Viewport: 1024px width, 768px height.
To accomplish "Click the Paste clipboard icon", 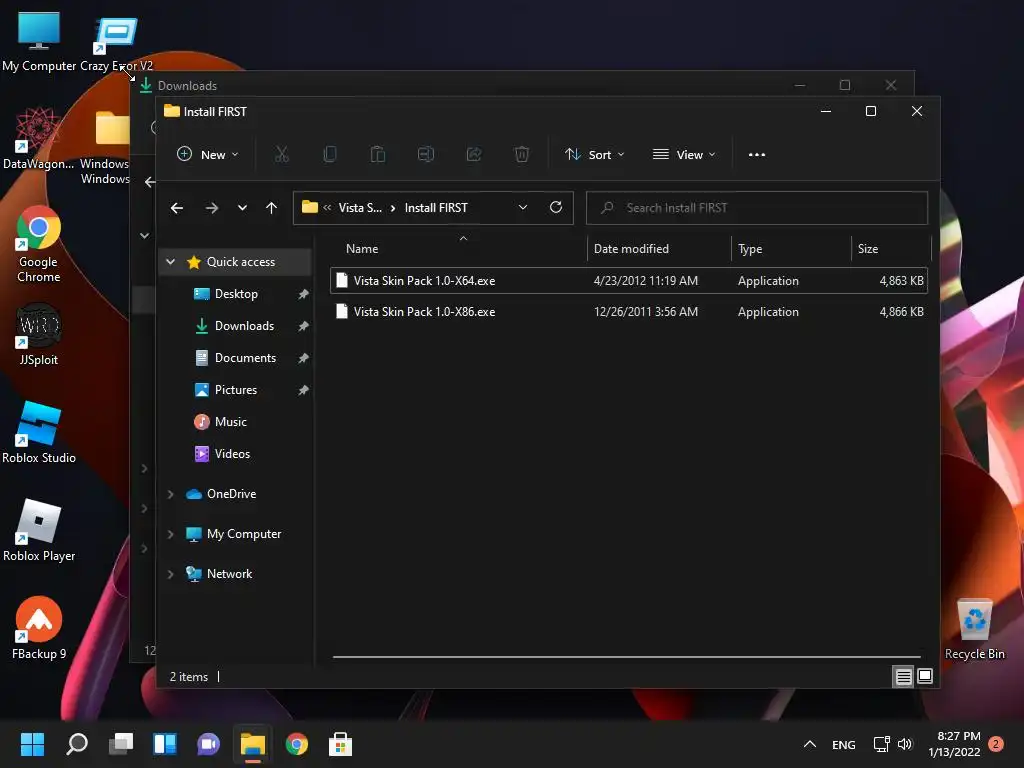I will pyautogui.click(x=377, y=154).
